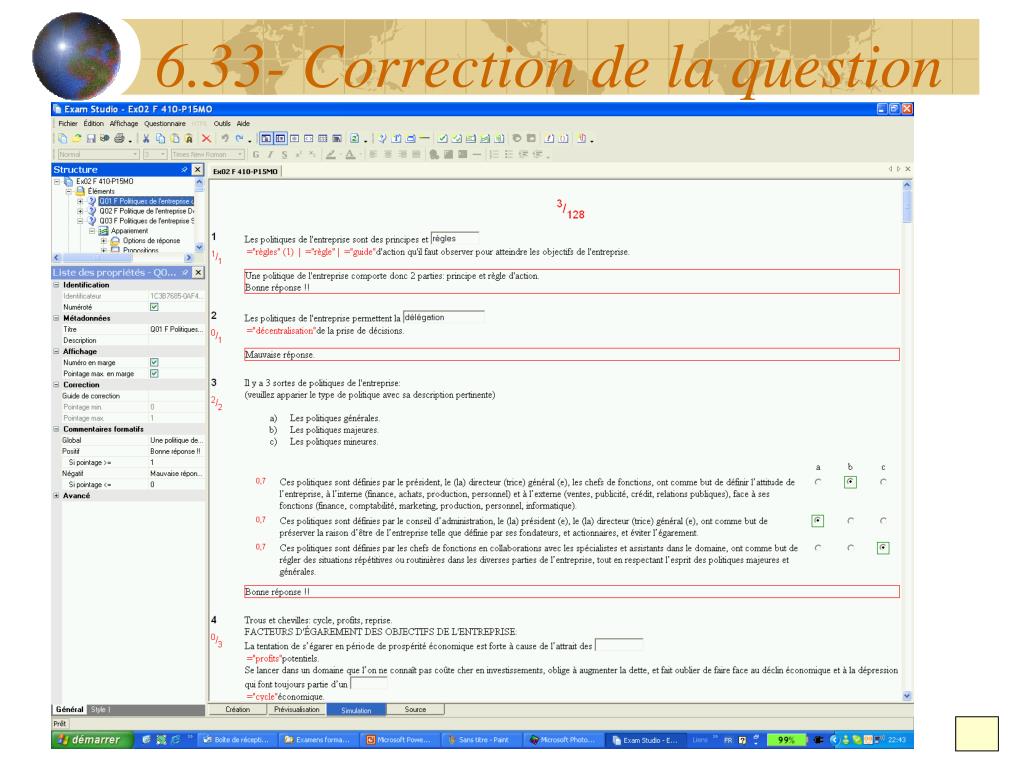Switch to the Prévisualisation tab

(297, 710)
